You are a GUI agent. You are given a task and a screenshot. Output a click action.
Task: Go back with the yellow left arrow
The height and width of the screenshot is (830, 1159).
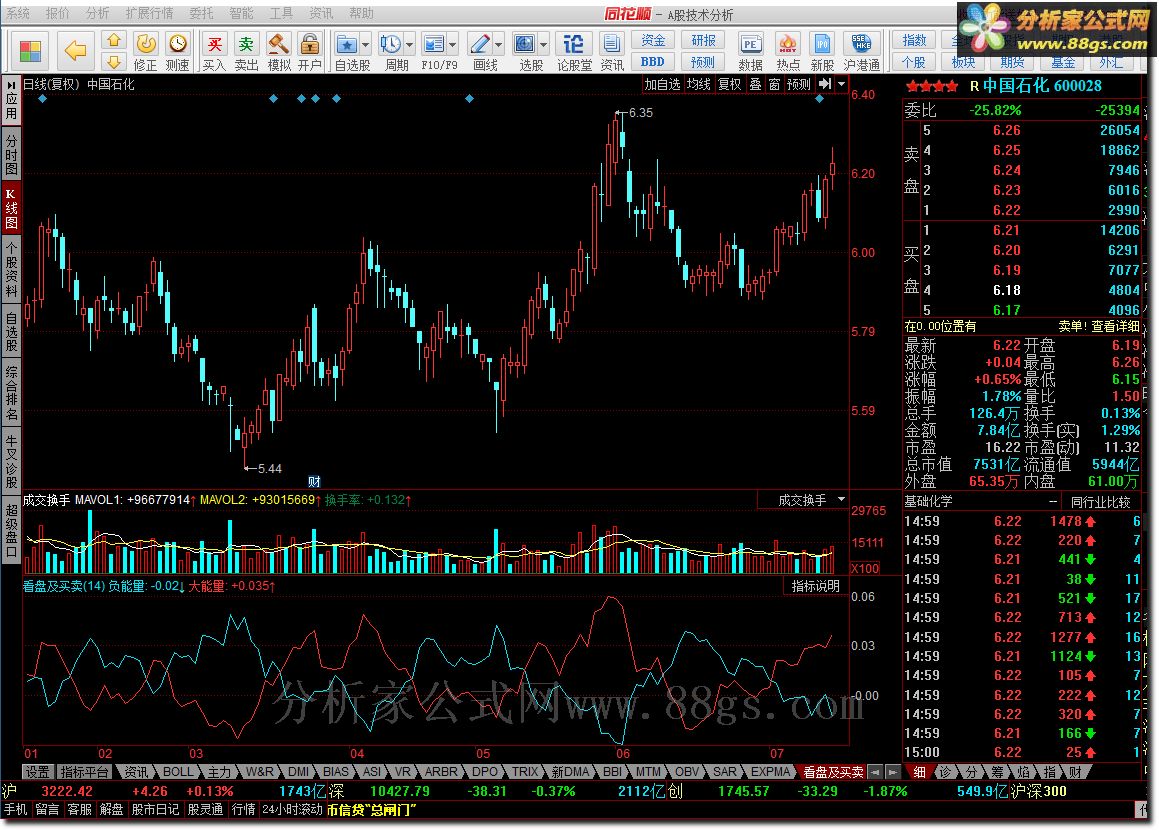(x=75, y=51)
